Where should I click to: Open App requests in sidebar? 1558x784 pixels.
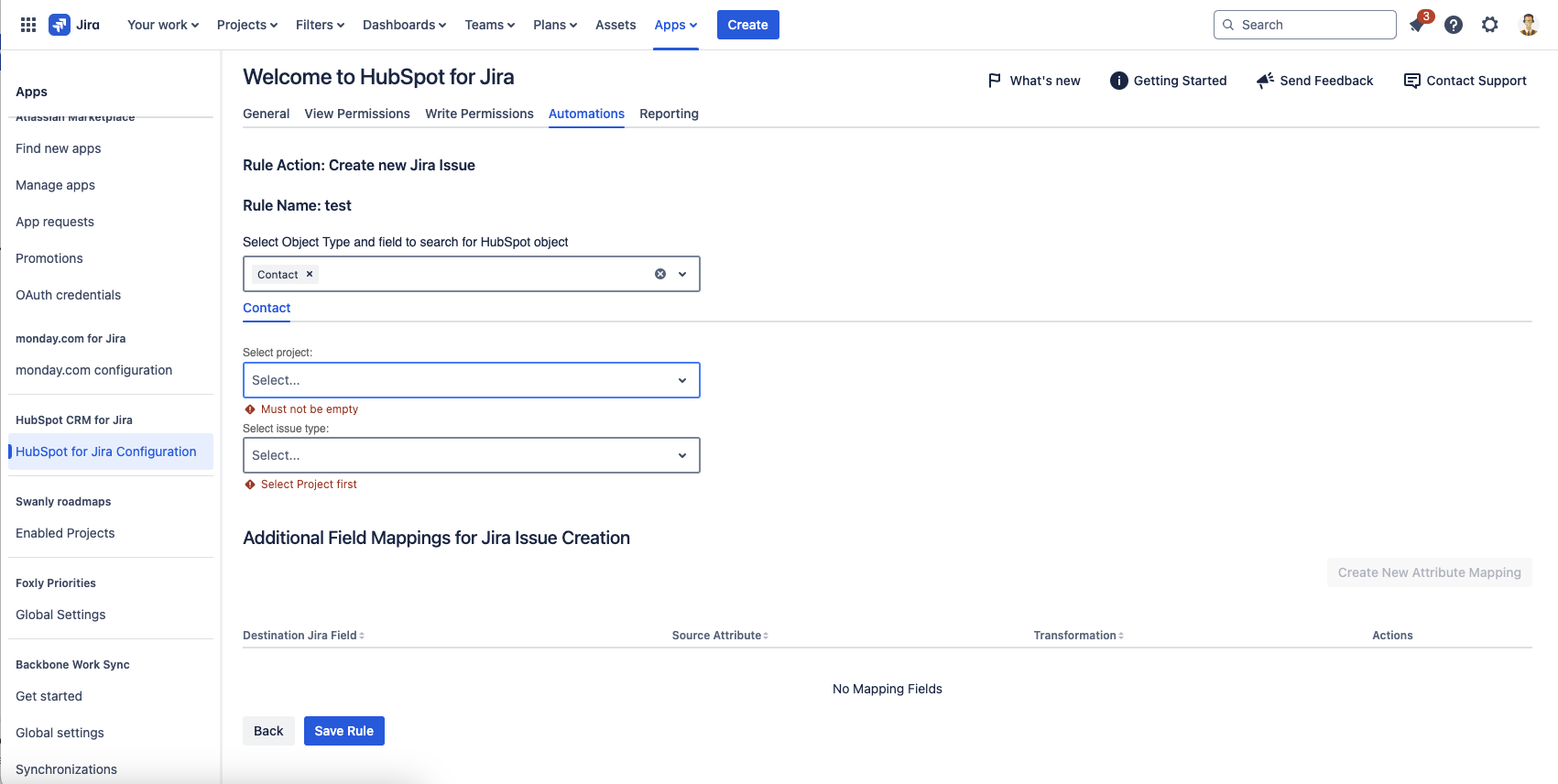[x=55, y=222]
